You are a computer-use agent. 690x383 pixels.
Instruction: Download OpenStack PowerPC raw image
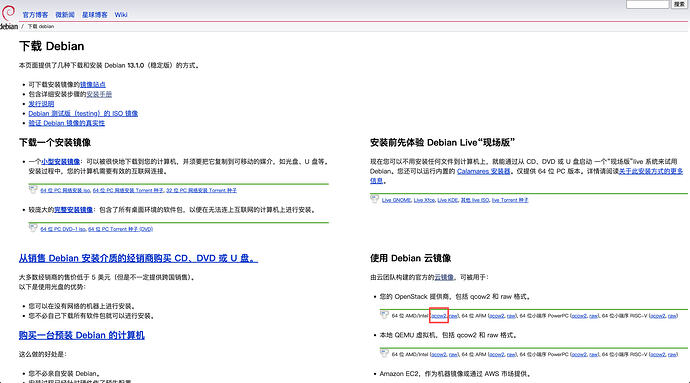594,316
